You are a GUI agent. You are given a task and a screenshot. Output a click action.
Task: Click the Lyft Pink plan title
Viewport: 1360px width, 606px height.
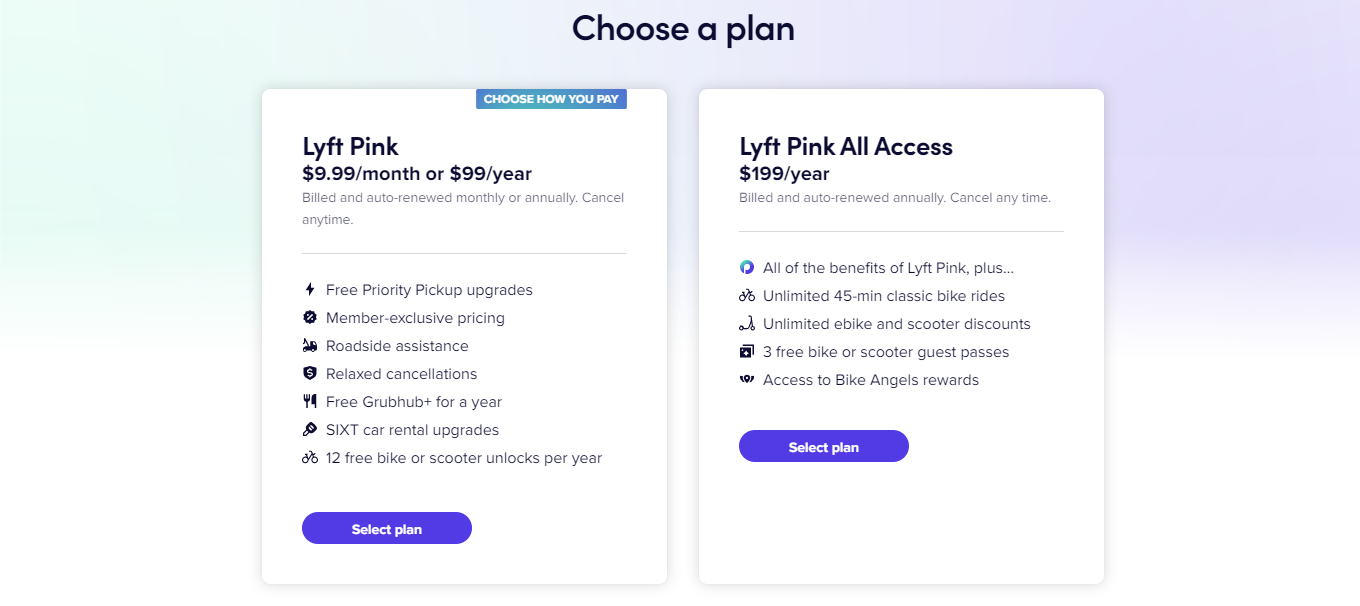[350, 146]
